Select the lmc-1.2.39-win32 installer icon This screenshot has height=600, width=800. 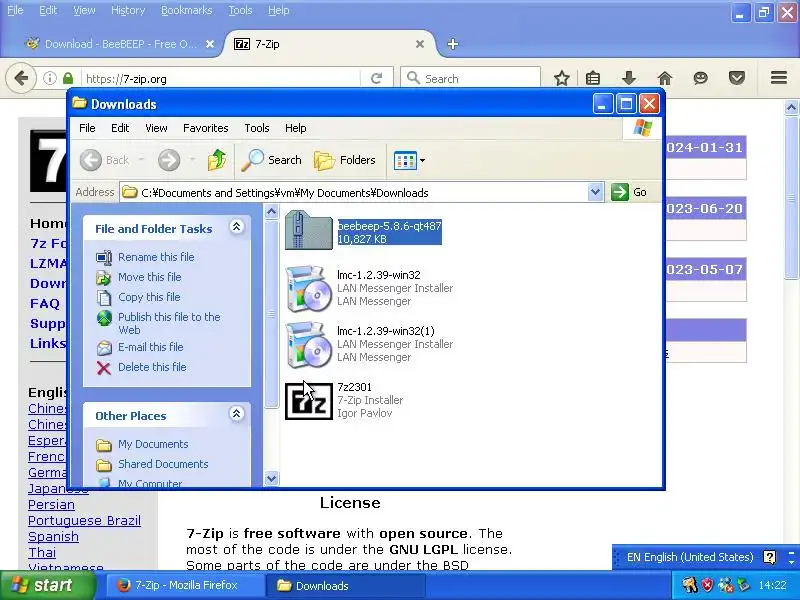click(x=309, y=288)
